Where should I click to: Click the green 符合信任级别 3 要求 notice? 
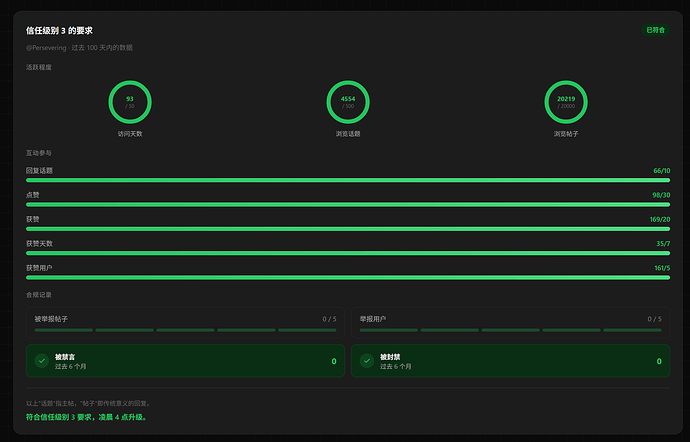87,417
